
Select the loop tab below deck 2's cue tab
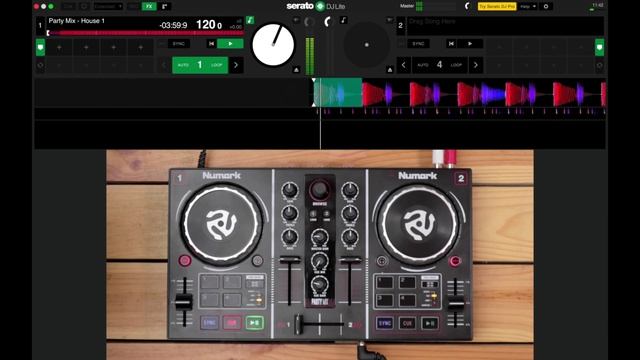point(599,65)
